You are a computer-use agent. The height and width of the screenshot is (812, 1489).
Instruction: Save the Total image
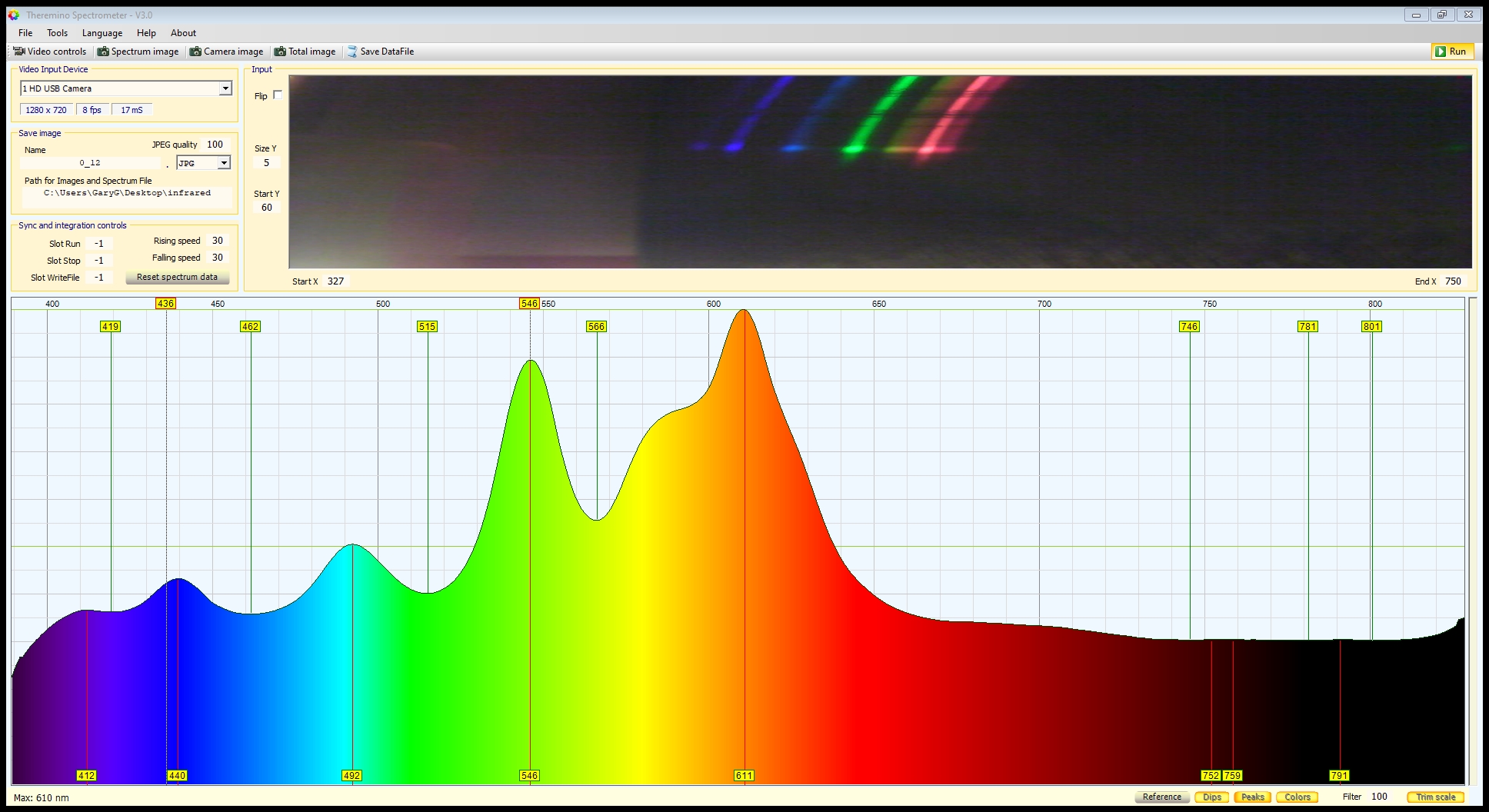pos(305,52)
